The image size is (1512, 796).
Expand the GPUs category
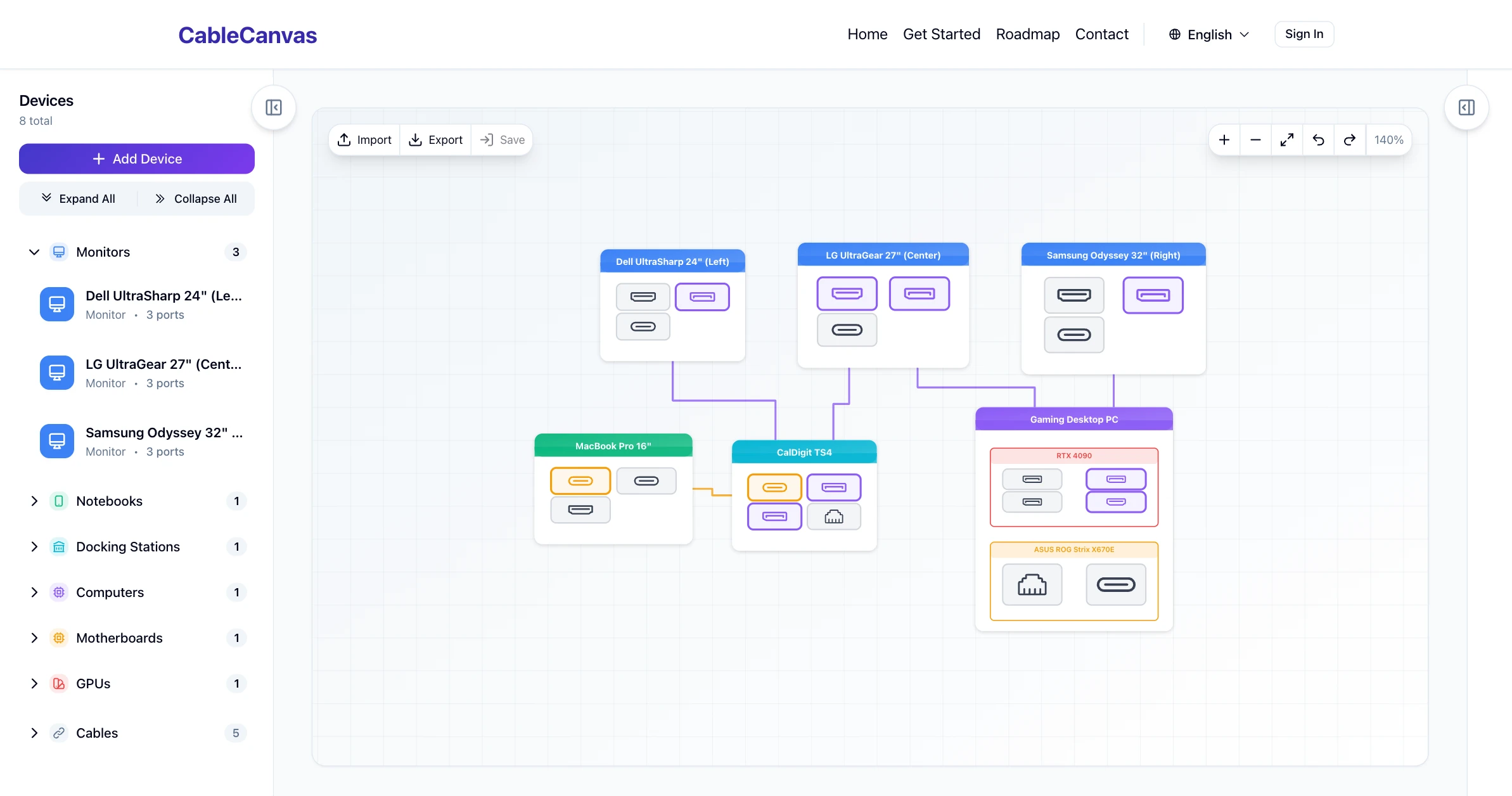pyautogui.click(x=34, y=684)
